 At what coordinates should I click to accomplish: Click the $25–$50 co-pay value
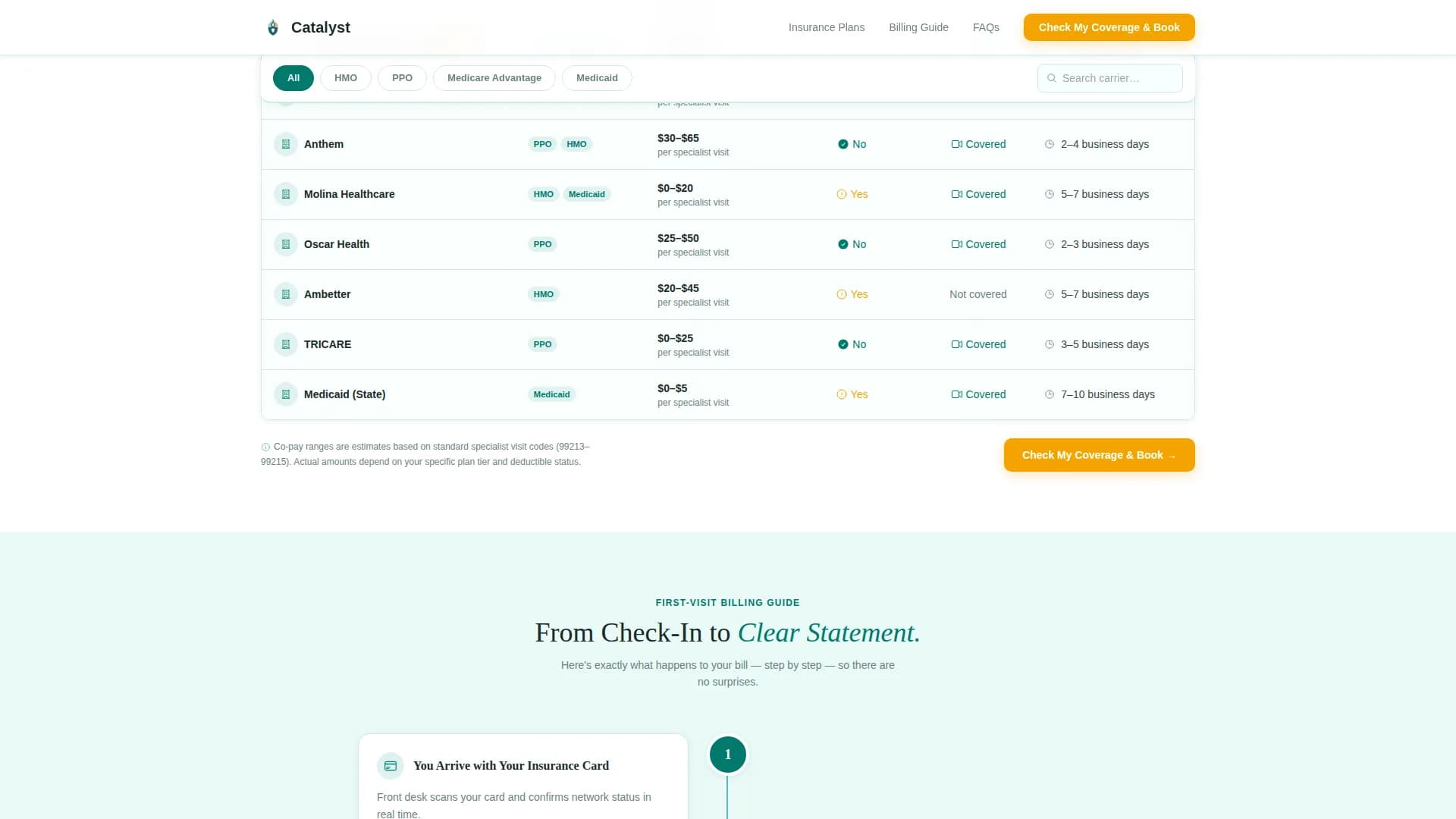point(678,238)
